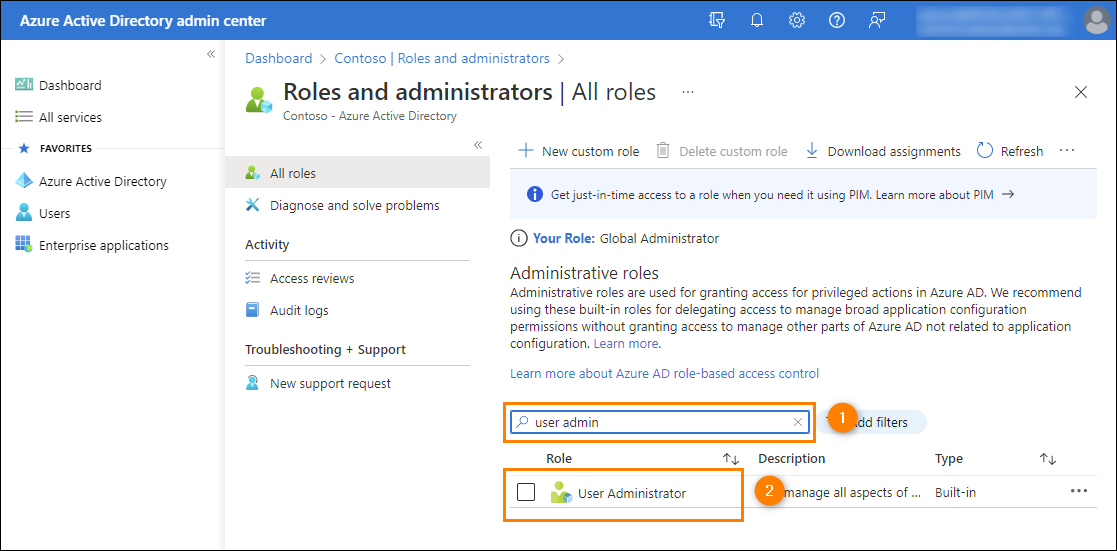The image size is (1117, 551).
Task: Go to Dashboard breadcrumb link
Action: [x=279, y=58]
